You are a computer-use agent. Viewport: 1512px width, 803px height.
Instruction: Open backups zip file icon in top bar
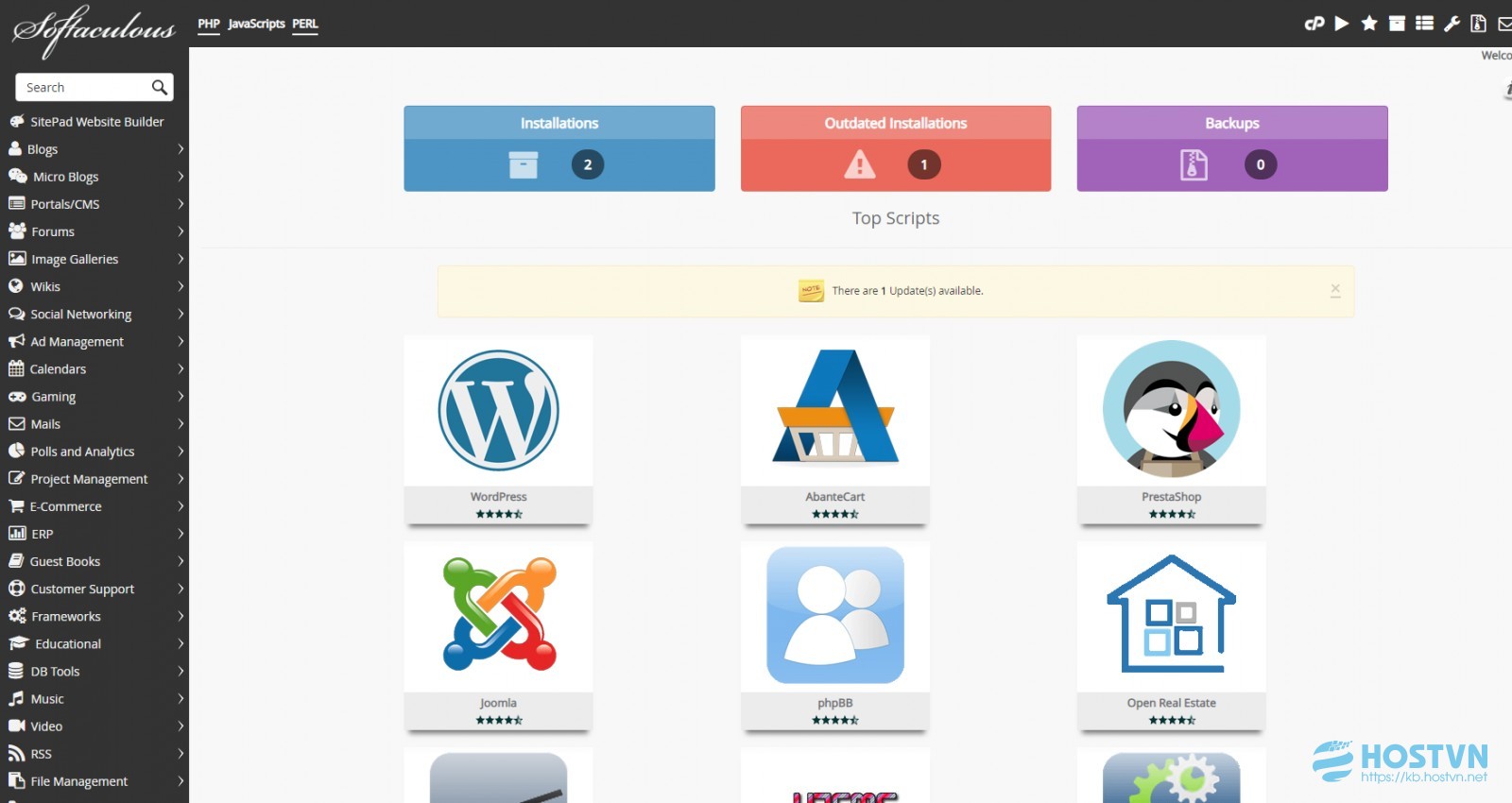(x=1479, y=24)
